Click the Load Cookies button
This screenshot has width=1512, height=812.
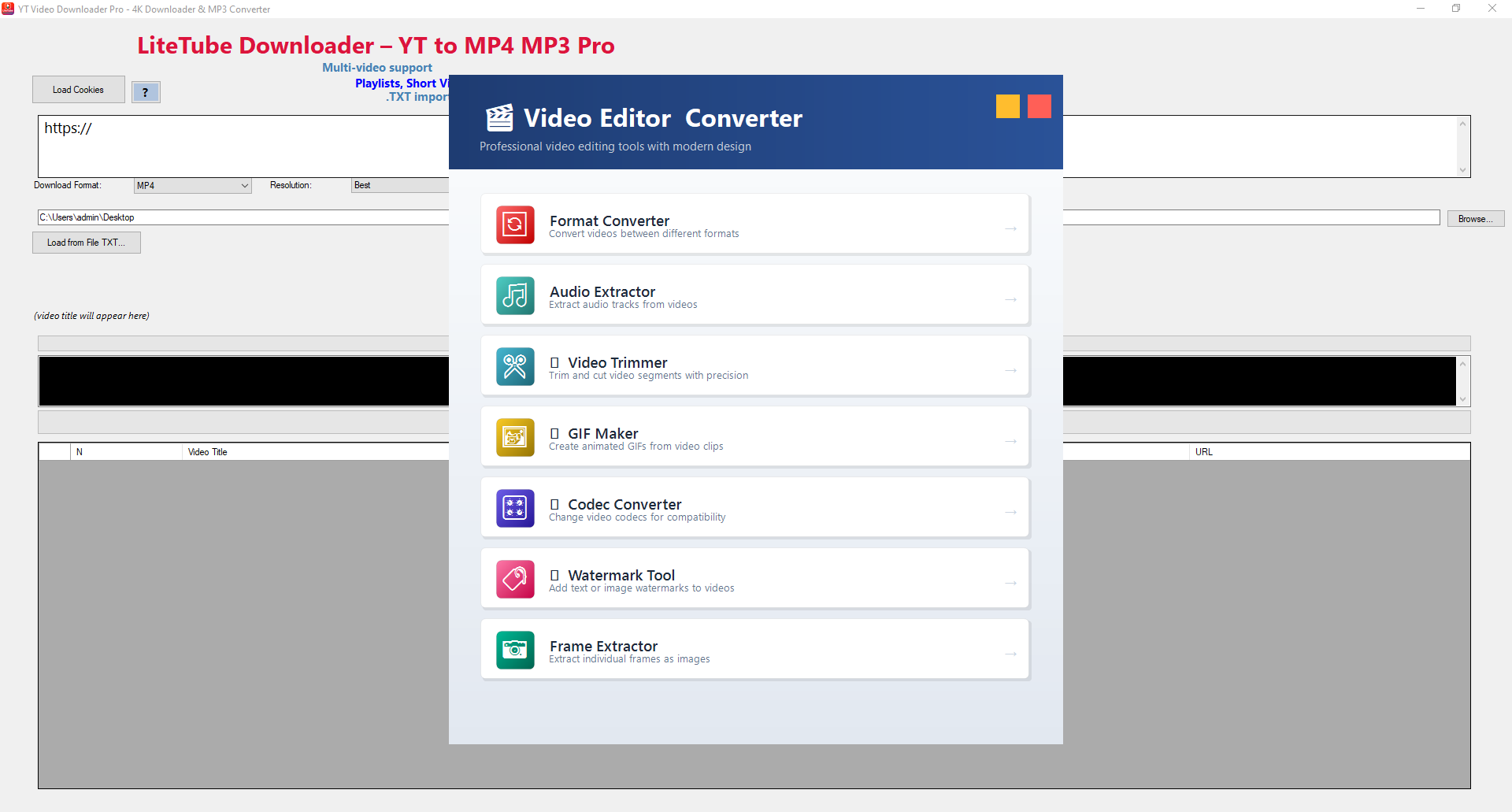pos(78,89)
